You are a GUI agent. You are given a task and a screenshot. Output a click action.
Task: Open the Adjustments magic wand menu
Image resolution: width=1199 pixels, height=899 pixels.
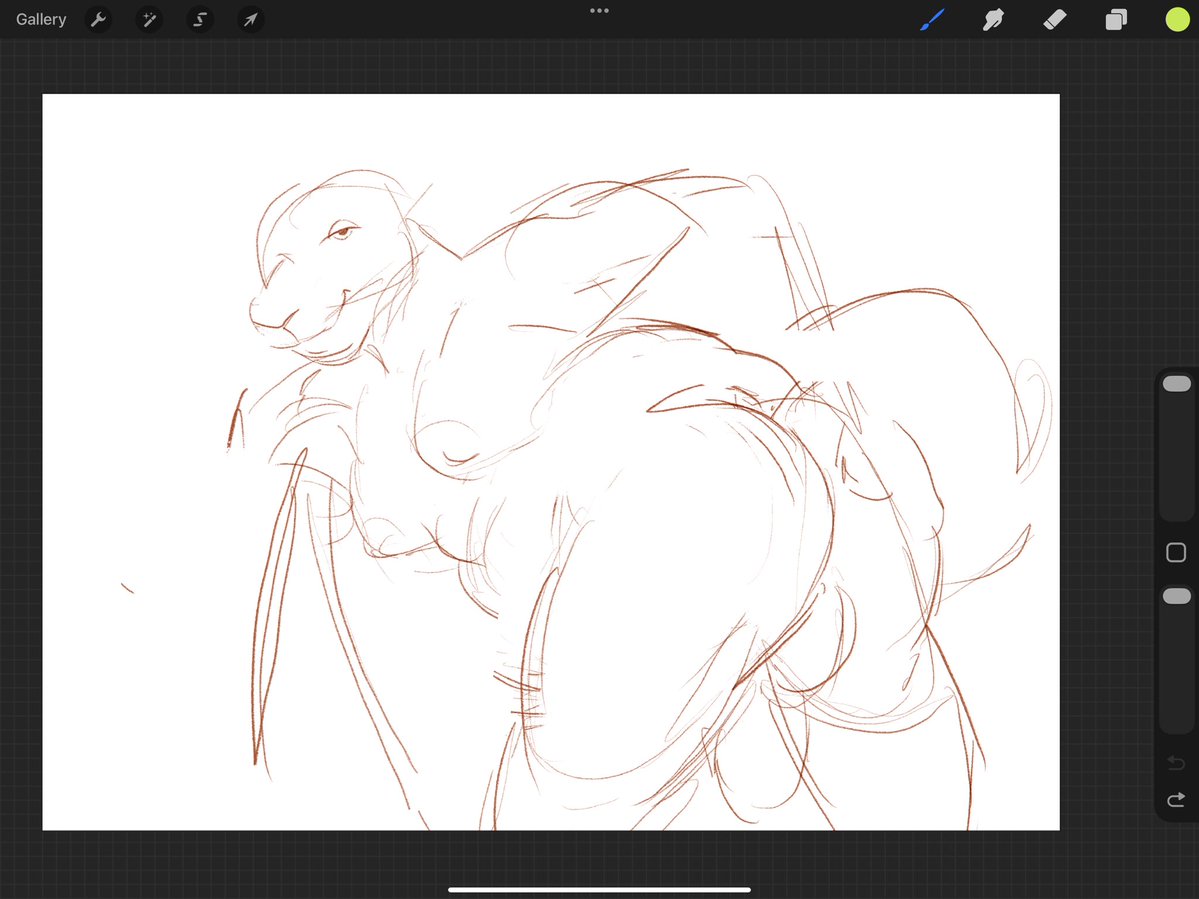click(x=149, y=19)
